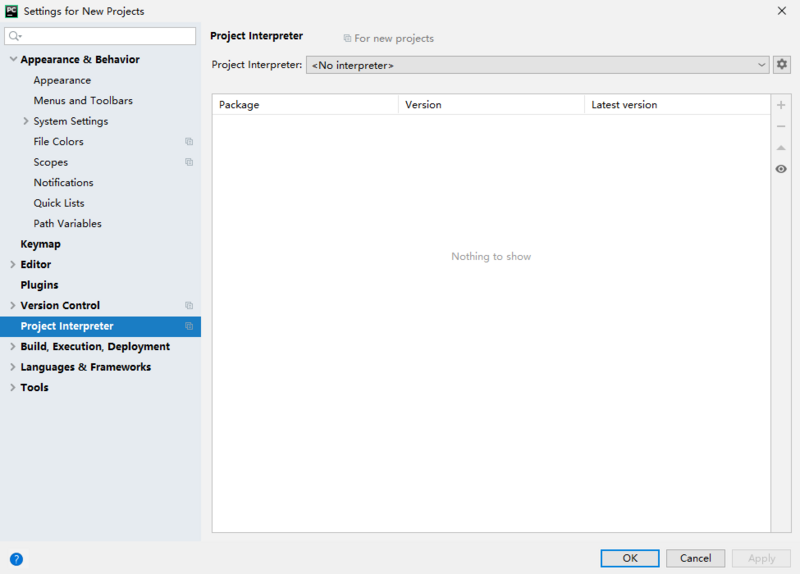Image resolution: width=800 pixels, height=574 pixels.
Task: Click project-level icon beside Version Control
Action: click(189, 305)
